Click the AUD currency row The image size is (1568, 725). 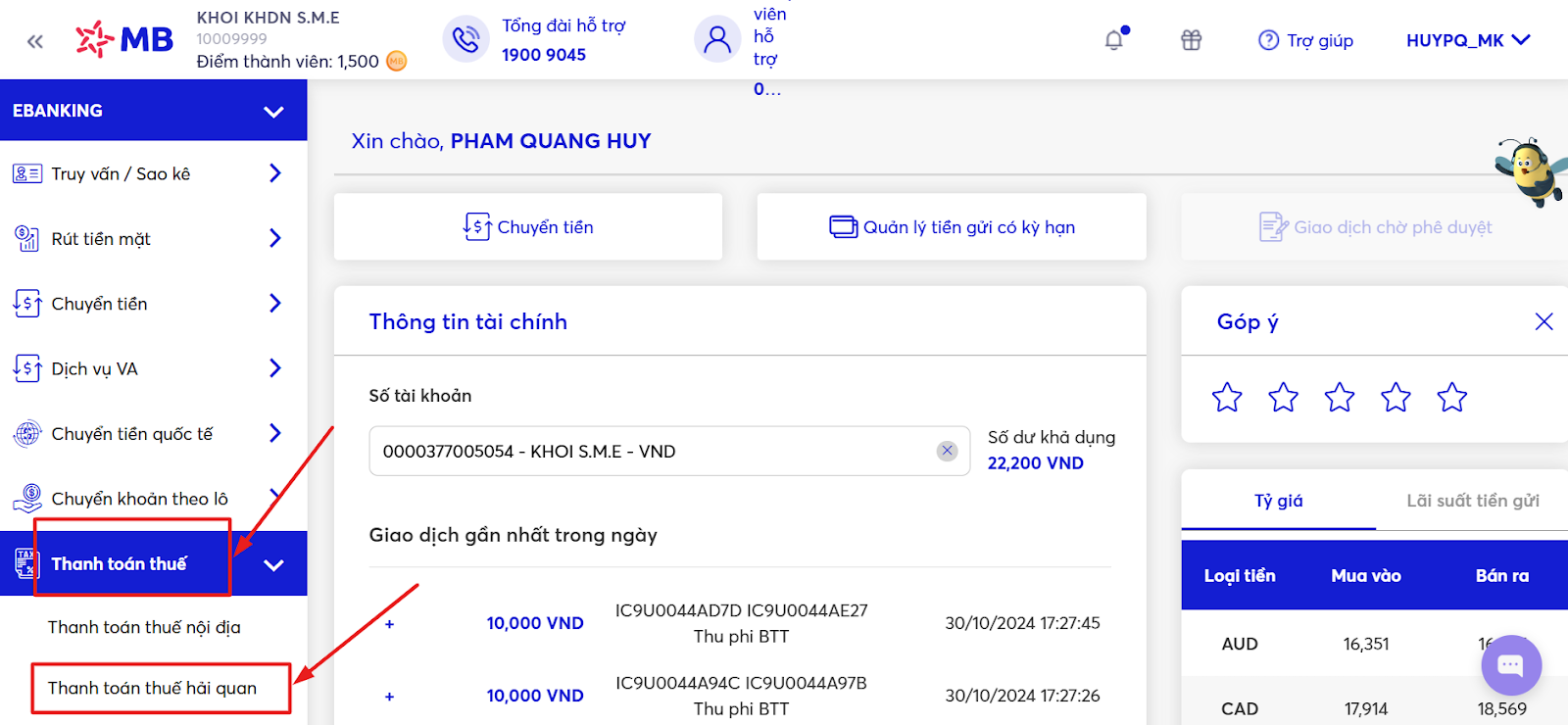tap(1375, 644)
